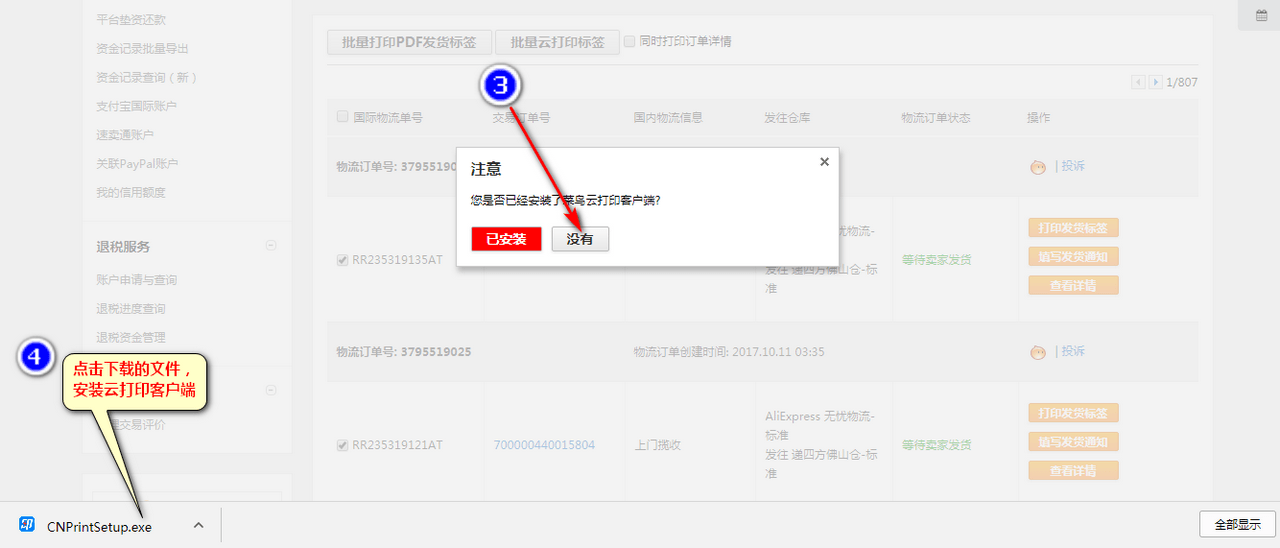Click 投诉 link for order 3795519025
The height and width of the screenshot is (548, 1280).
[1072, 351]
